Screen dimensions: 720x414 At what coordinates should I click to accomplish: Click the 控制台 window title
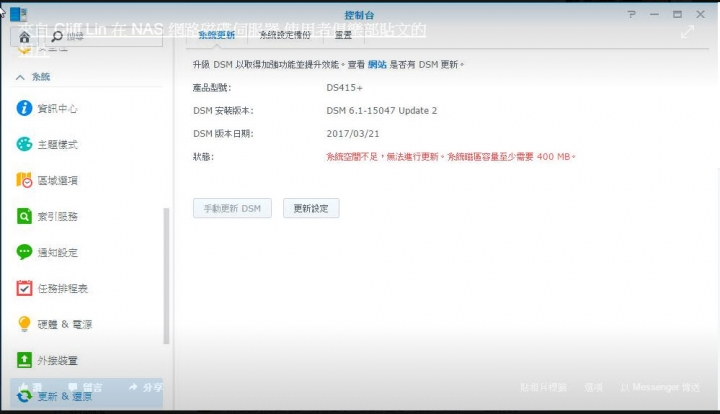(x=359, y=15)
